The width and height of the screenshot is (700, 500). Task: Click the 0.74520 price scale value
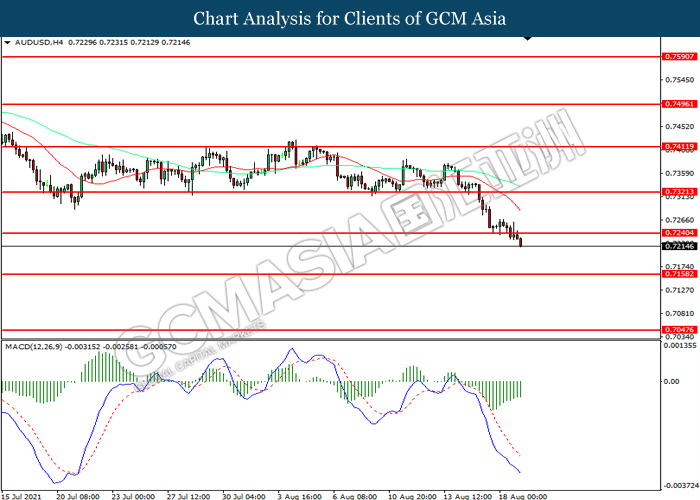tap(679, 127)
